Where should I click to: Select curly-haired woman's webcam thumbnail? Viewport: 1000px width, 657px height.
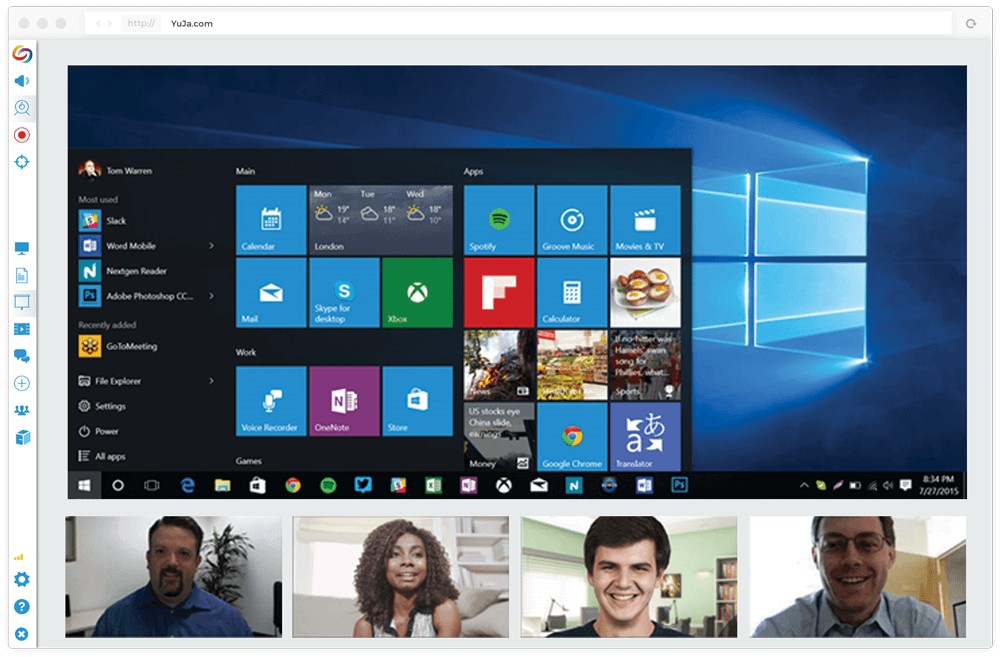click(401, 577)
